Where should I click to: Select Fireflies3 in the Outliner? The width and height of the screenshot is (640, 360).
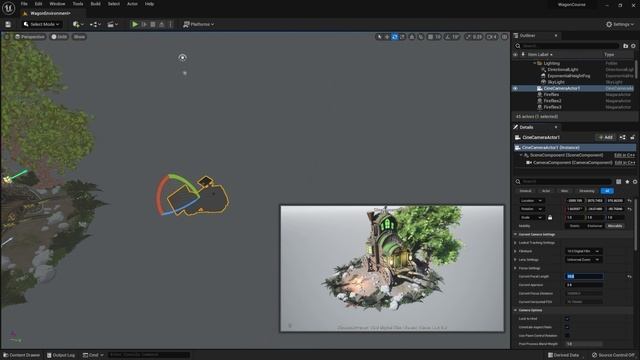[x=552, y=107]
